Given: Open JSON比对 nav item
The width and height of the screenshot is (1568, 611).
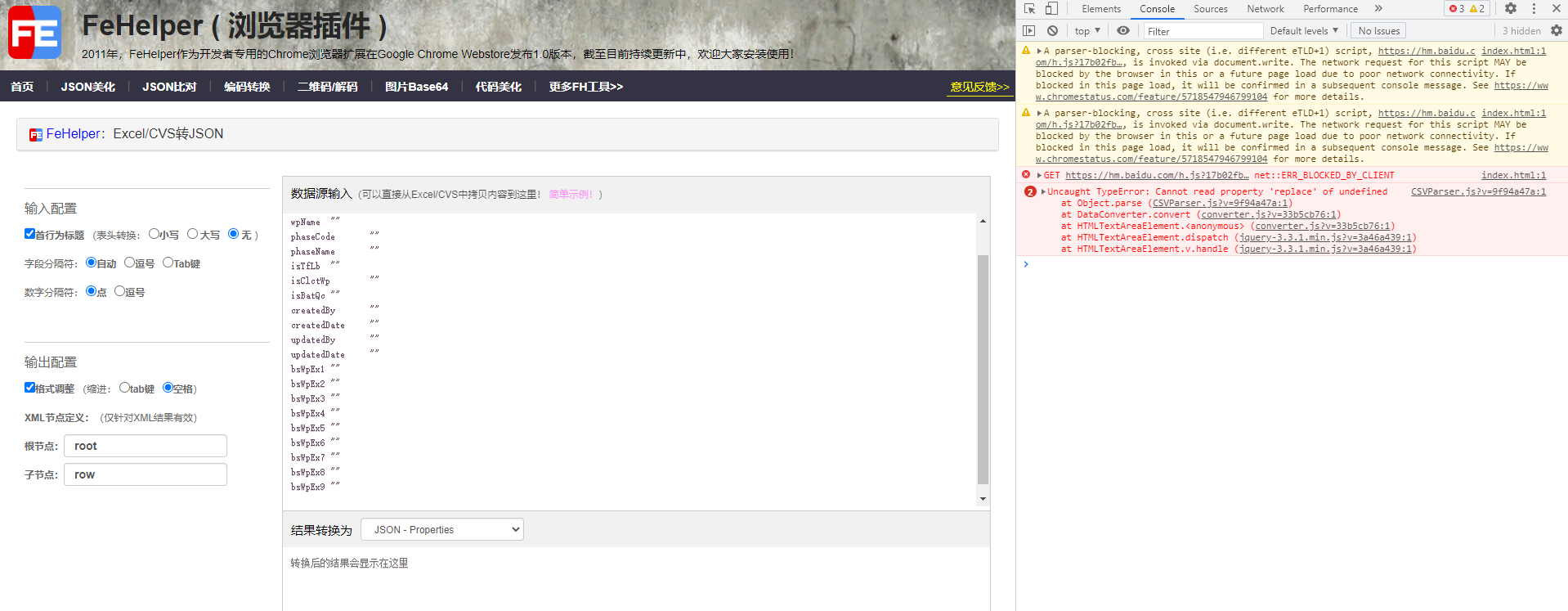Looking at the screenshot, I should pyautogui.click(x=169, y=87).
